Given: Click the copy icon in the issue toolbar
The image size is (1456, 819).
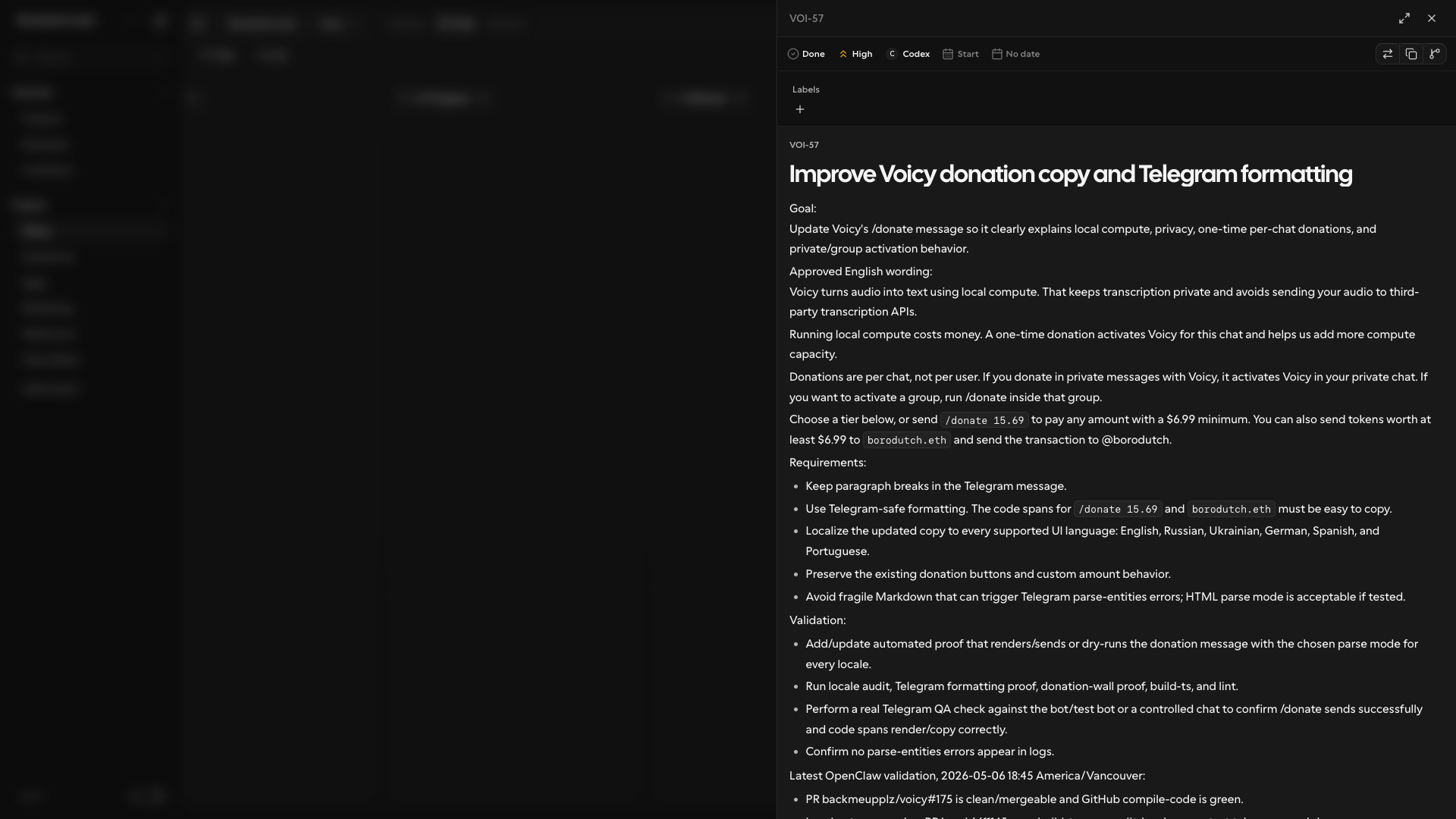Looking at the screenshot, I should tap(1410, 54).
